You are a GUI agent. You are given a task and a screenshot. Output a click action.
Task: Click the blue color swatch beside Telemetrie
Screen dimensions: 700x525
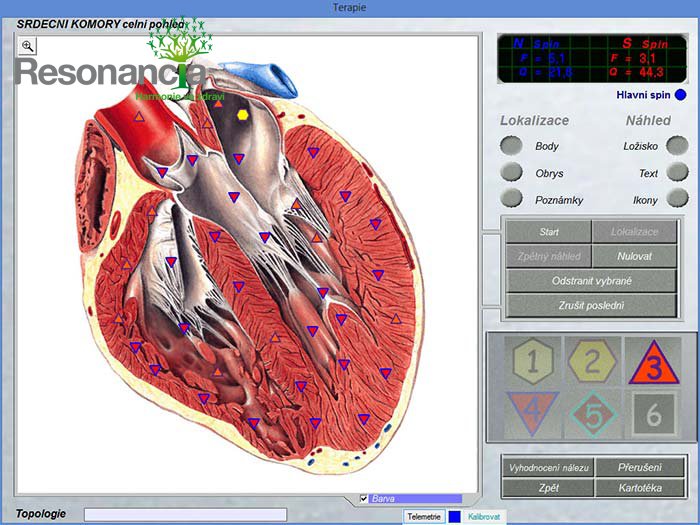tap(454, 516)
